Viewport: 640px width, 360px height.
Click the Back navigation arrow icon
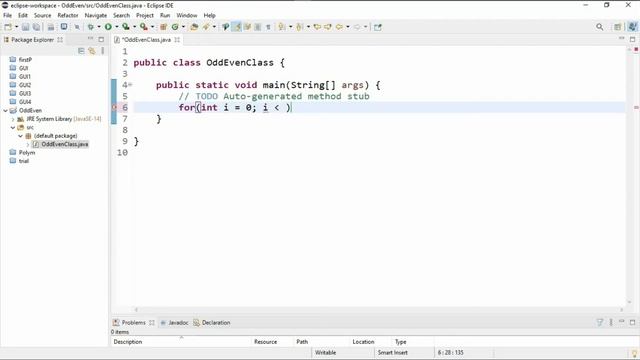339,27
